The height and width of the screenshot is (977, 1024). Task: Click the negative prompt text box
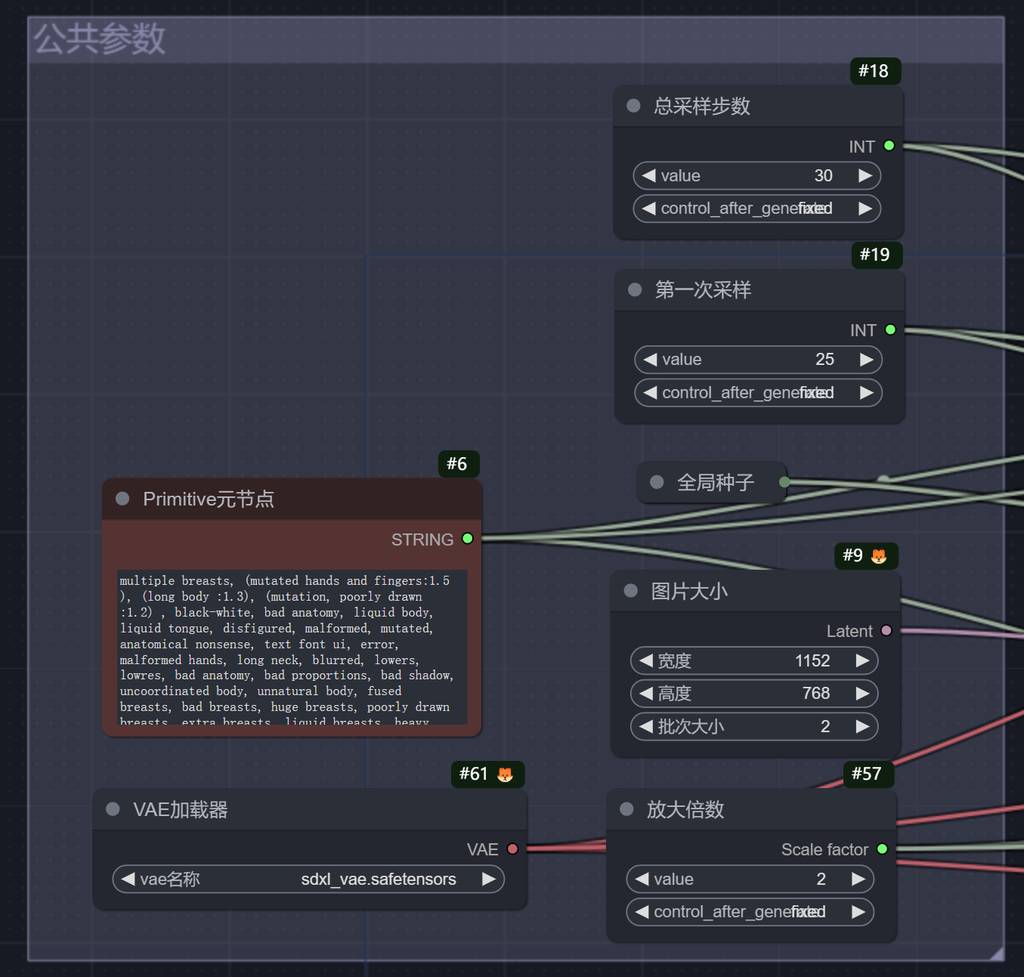(291, 647)
